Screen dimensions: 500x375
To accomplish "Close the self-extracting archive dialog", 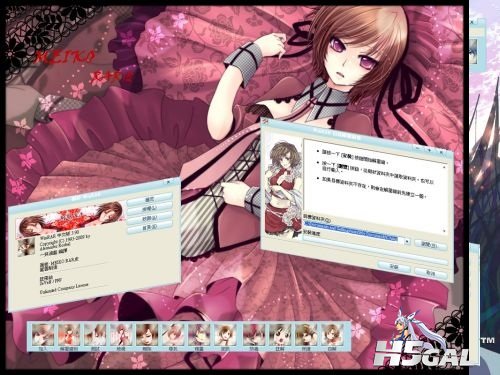I will (x=441, y=152).
